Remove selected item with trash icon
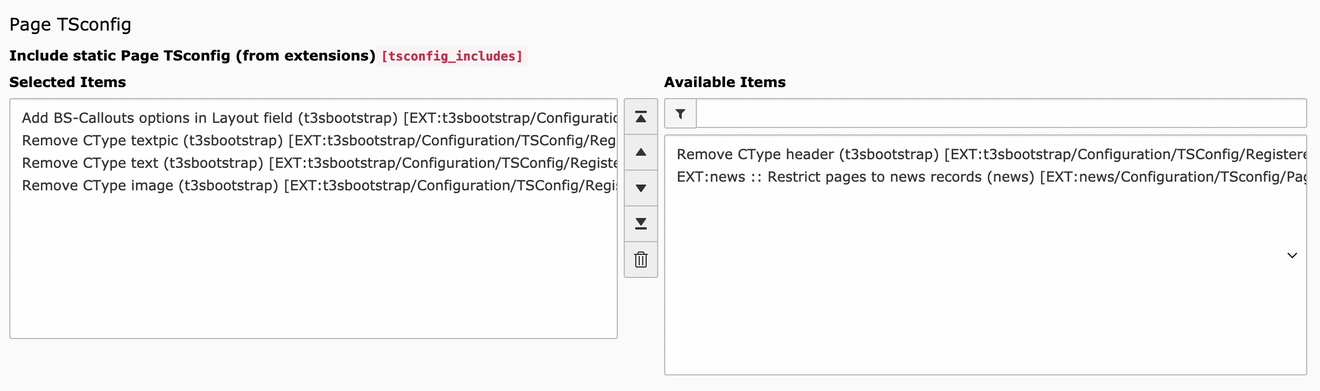1320x391 pixels. pyautogui.click(x=641, y=259)
